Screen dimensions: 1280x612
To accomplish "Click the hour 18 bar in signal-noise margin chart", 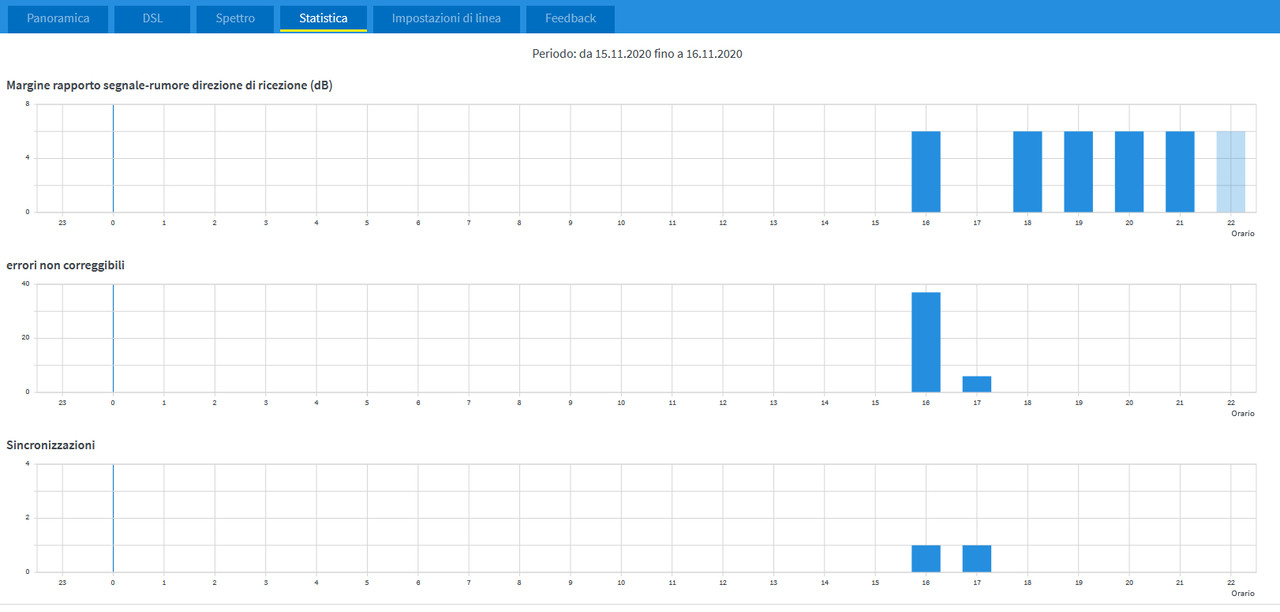I will [1027, 172].
